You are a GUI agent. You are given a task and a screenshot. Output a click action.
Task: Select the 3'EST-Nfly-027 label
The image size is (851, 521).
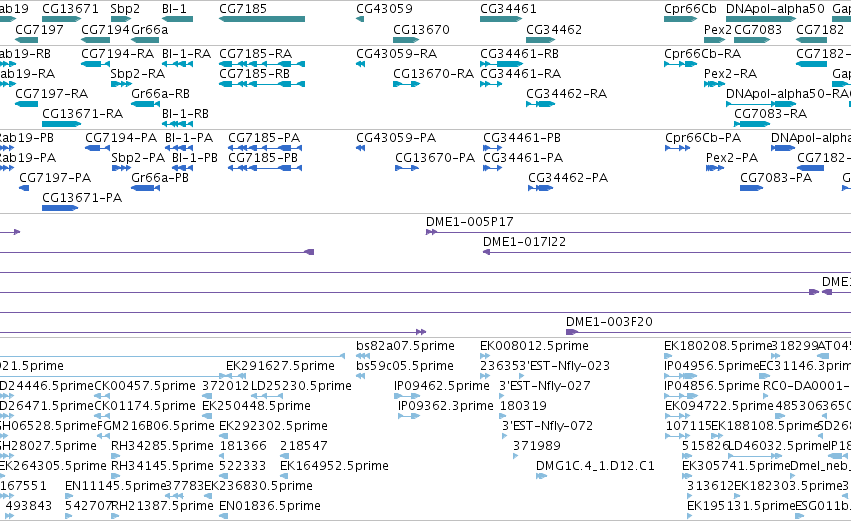[x=545, y=386]
